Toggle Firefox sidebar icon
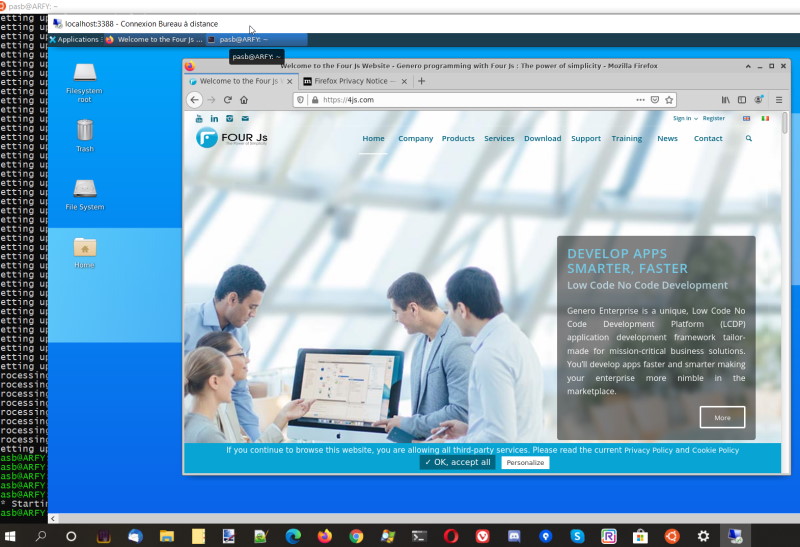This screenshot has width=800, height=547. coord(742,100)
